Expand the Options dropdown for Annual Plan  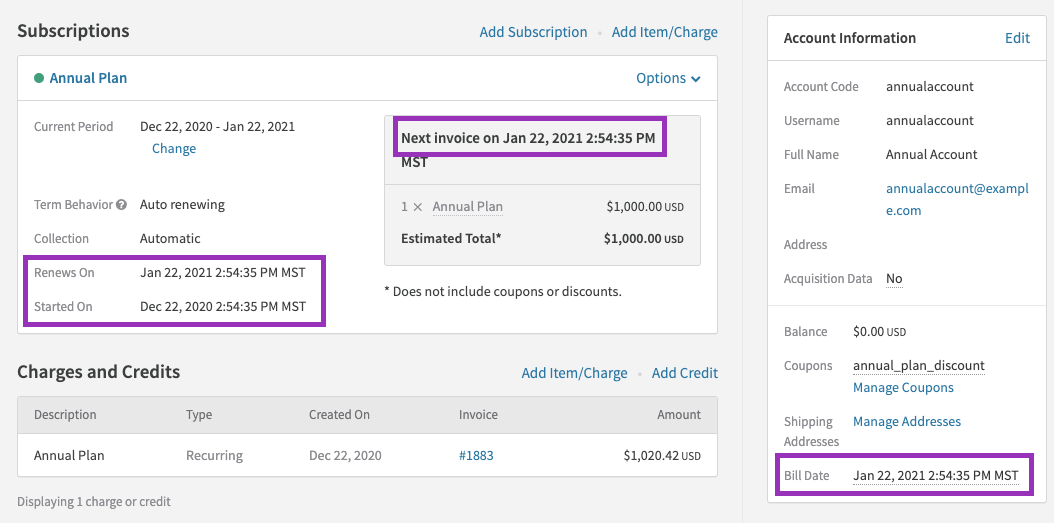point(668,78)
